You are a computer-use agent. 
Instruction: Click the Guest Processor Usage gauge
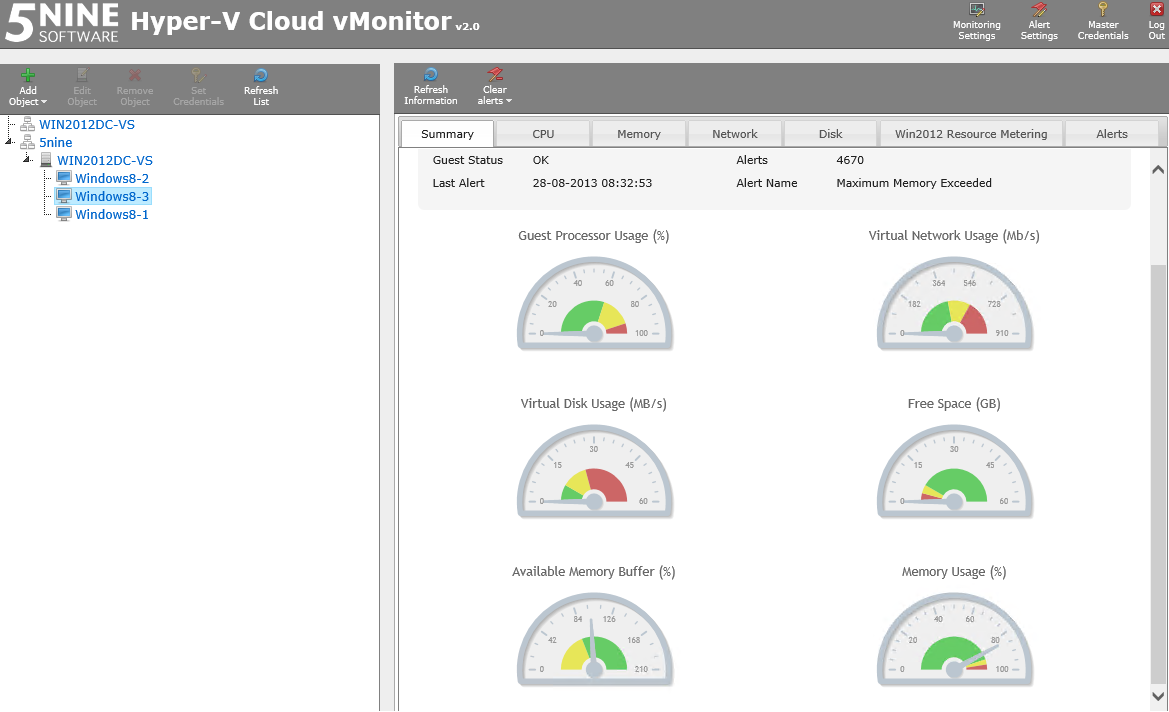click(x=594, y=303)
